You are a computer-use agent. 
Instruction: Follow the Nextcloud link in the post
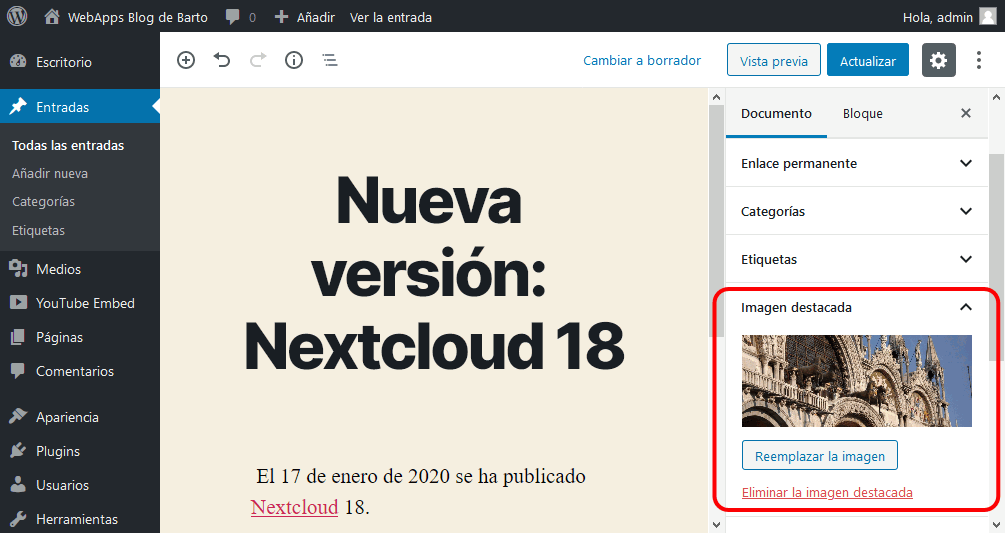pyautogui.click(x=294, y=507)
